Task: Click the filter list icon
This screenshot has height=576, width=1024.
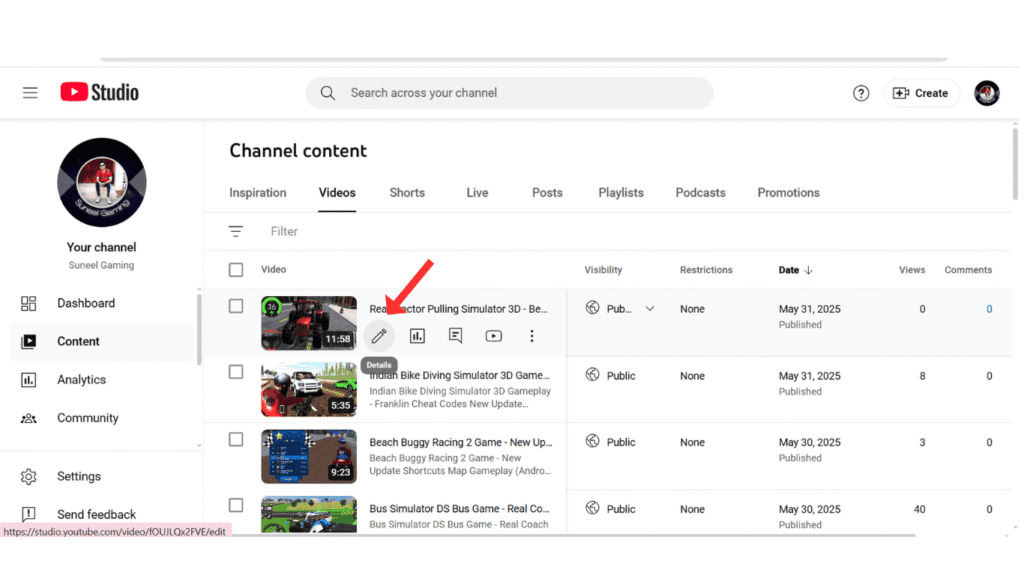Action: click(236, 231)
